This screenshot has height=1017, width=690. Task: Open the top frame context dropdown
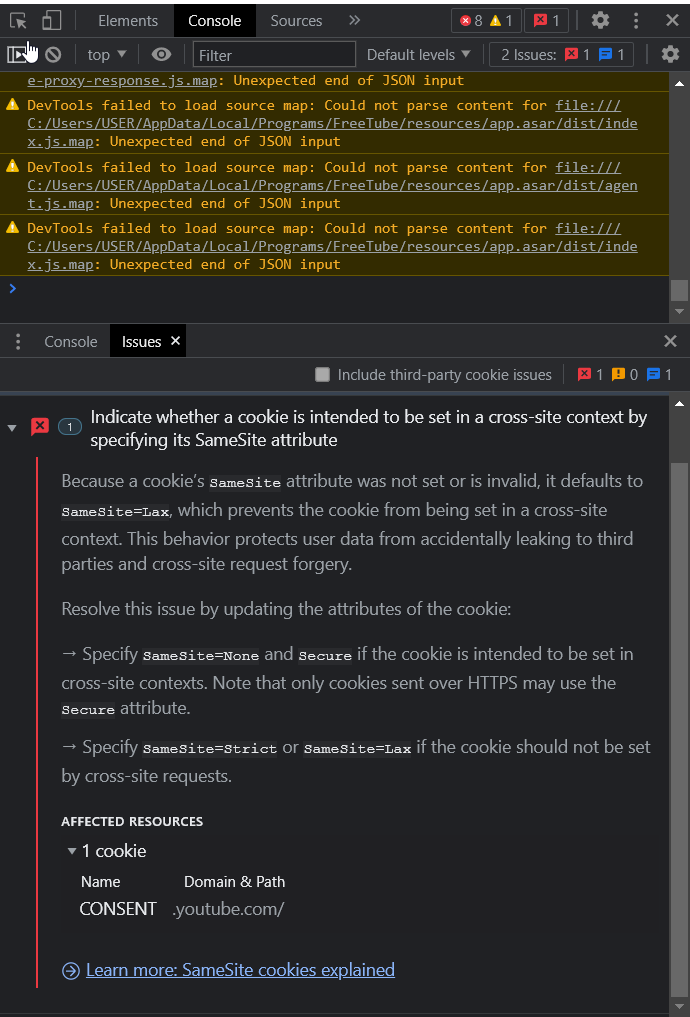point(106,54)
